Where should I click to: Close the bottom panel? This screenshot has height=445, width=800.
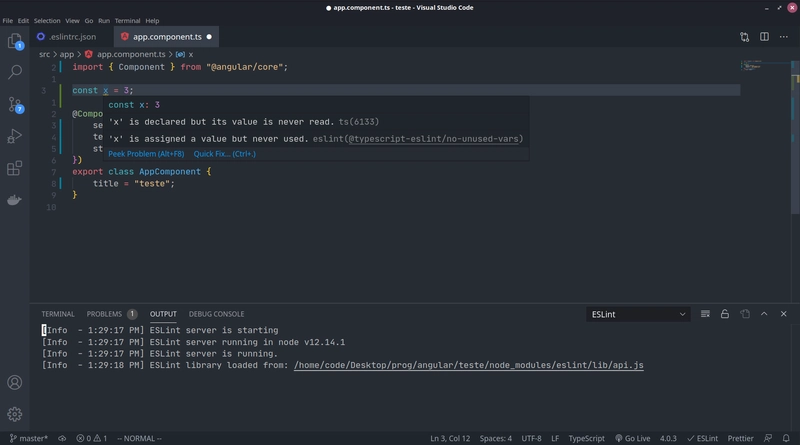click(784, 314)
